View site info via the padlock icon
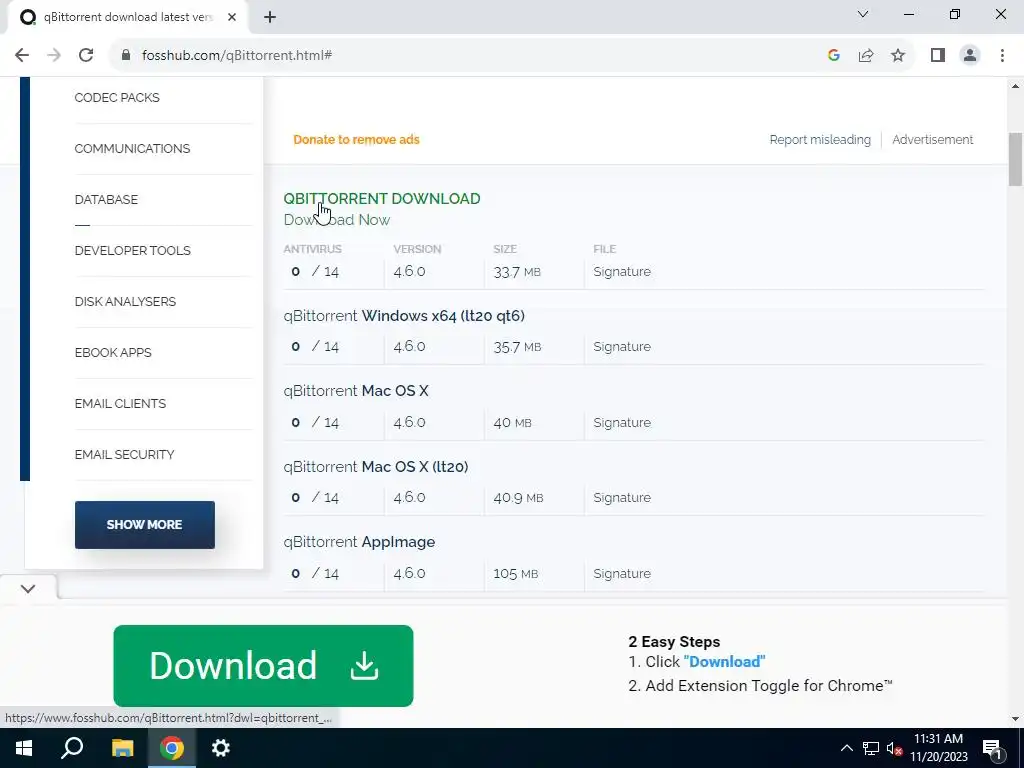 [126, 56]
